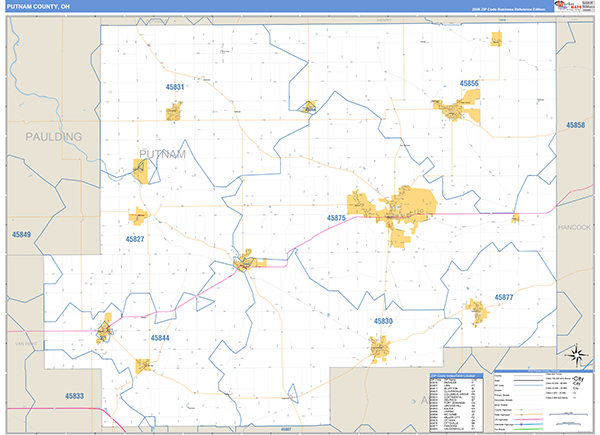
Task: Select the ZIP code label 45858
Action: pos(576,125)
